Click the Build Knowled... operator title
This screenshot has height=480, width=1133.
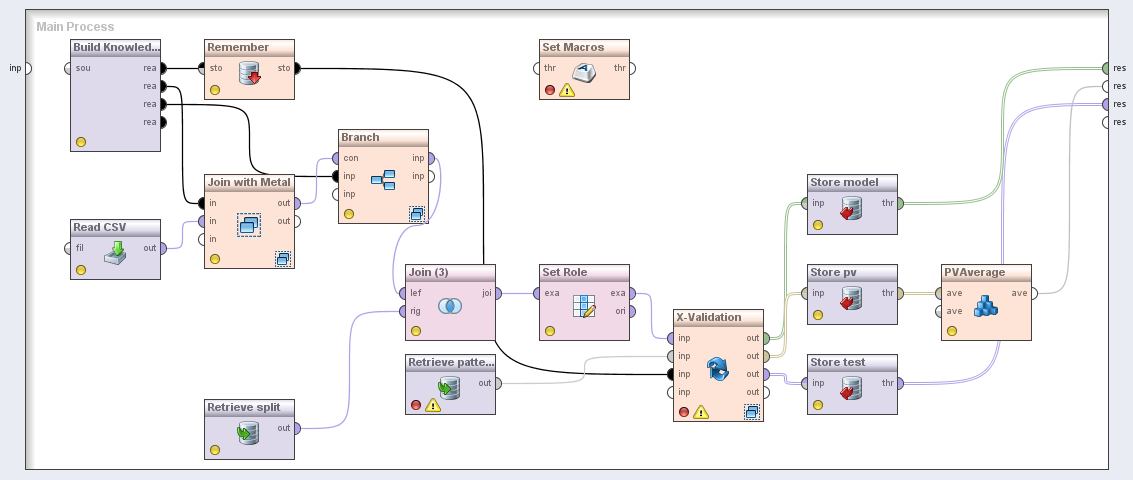pyautogui.click(x=116, y=47)
